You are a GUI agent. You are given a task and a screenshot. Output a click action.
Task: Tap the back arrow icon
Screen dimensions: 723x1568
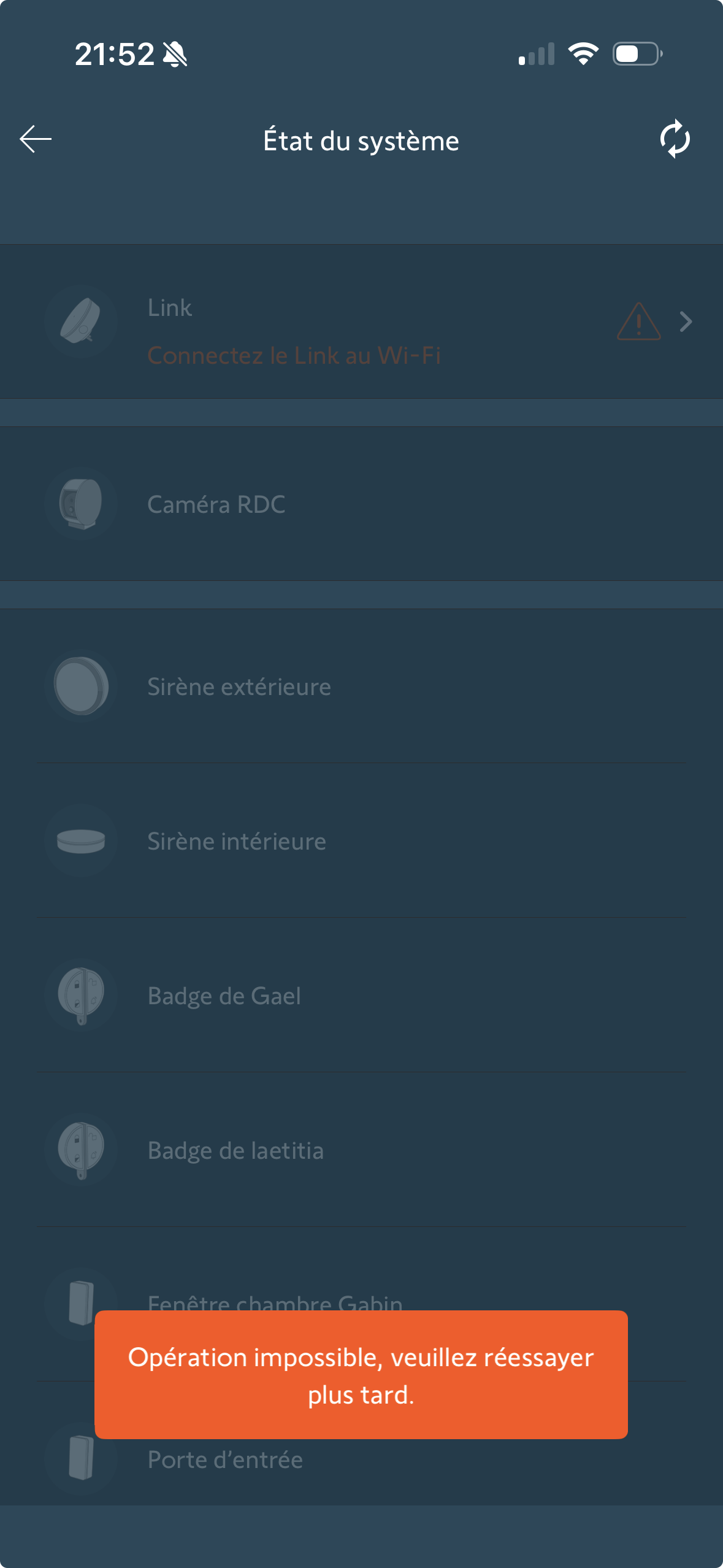point(36,139)
